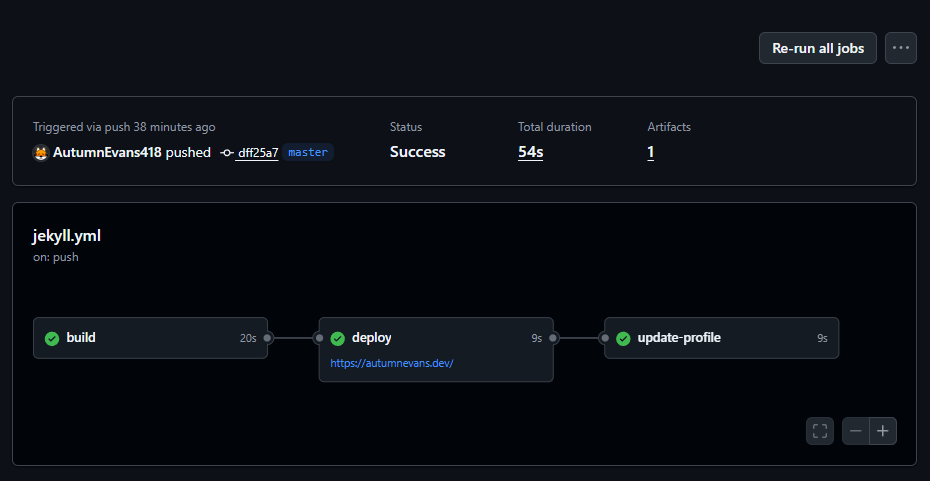The height and width of the screenshot is (481, 930).
Task: Zoom out the workflow graph
Action: [x=856, y=431]
